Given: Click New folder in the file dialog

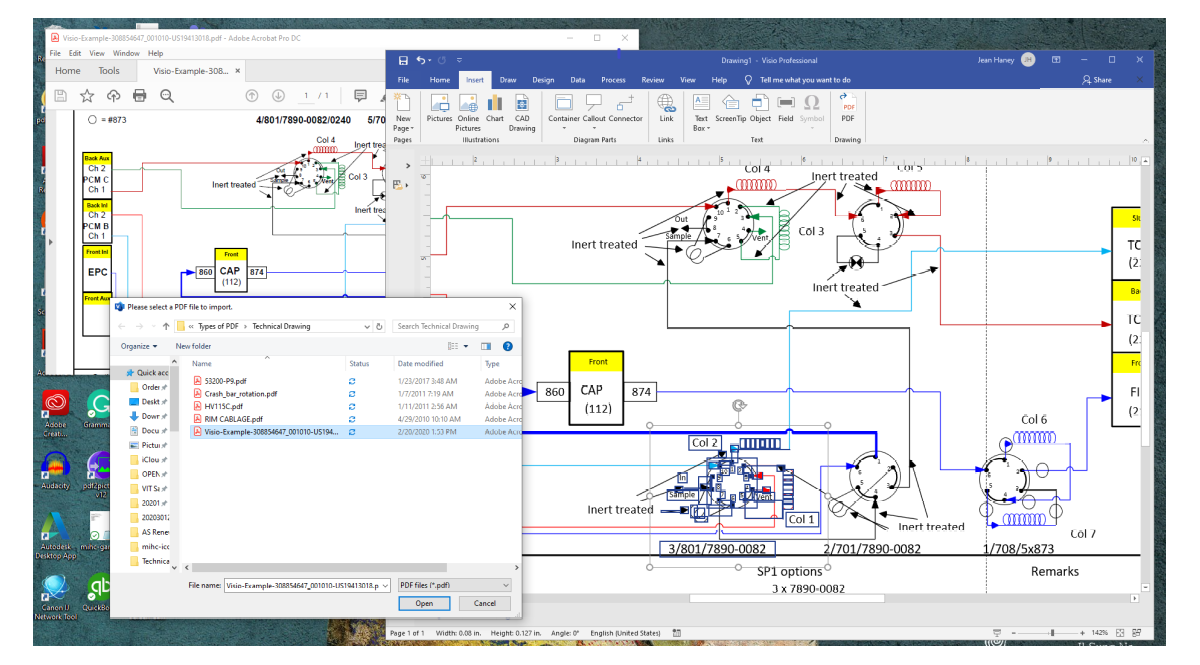Looking at the screenshot, I should (x=194, y=346).
